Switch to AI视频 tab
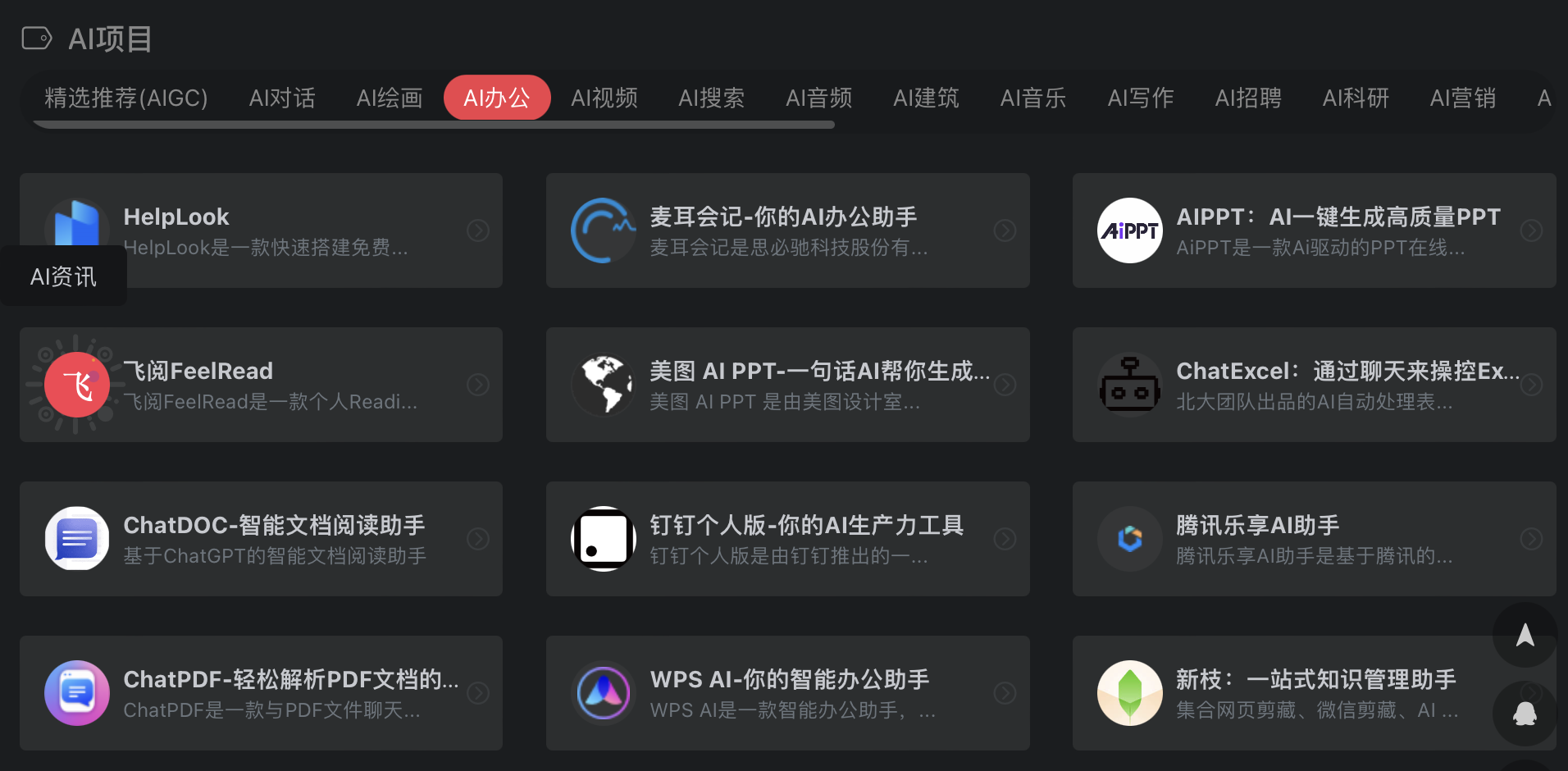The image size is (1568, 771). tap(604, 98)
